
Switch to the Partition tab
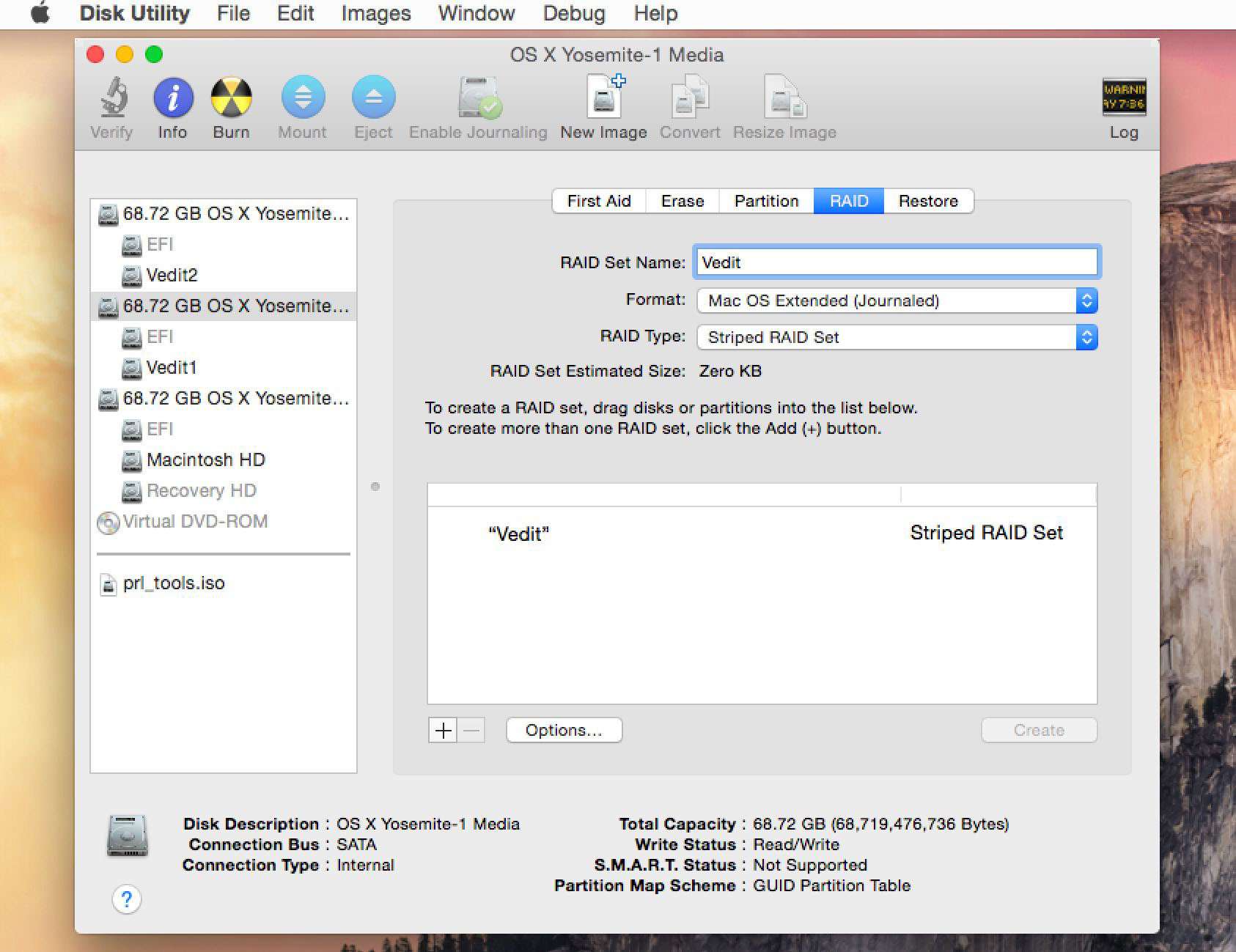pos(767,201)
